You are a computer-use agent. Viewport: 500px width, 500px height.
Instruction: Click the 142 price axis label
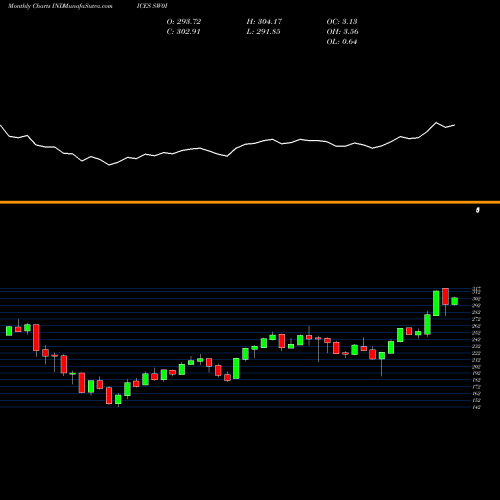click(476, 407)
